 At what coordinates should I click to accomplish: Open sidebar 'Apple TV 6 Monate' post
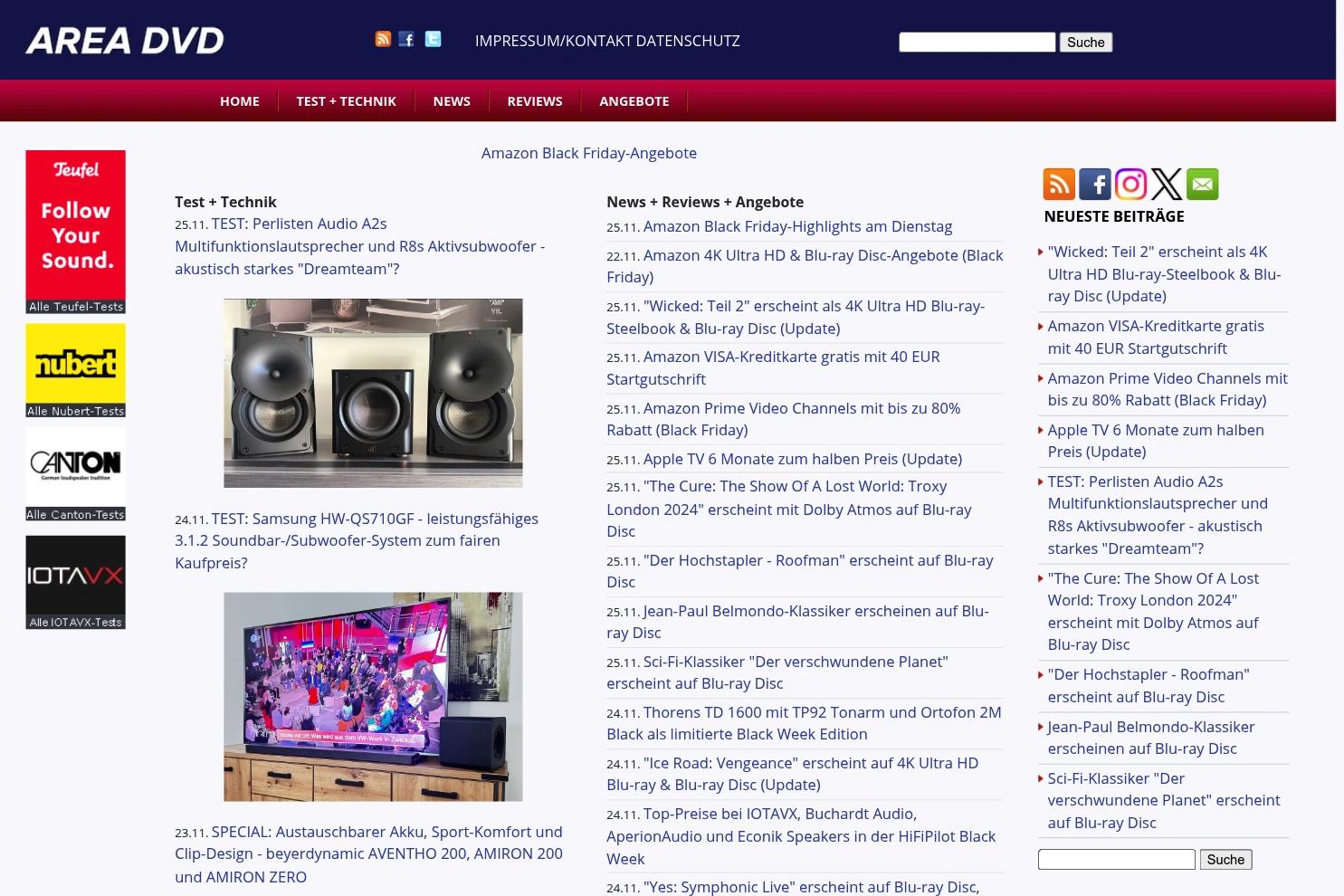point(1156,441)
